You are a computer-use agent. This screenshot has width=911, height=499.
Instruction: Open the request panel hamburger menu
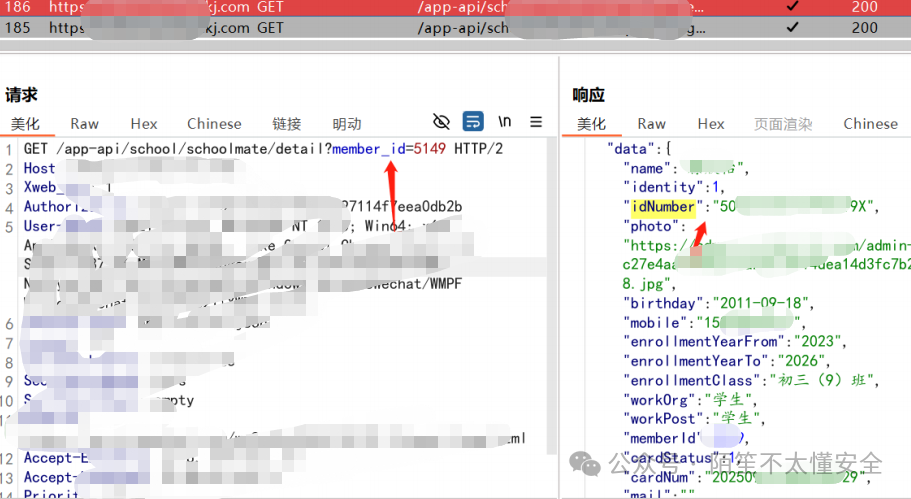tap(536, 121)
